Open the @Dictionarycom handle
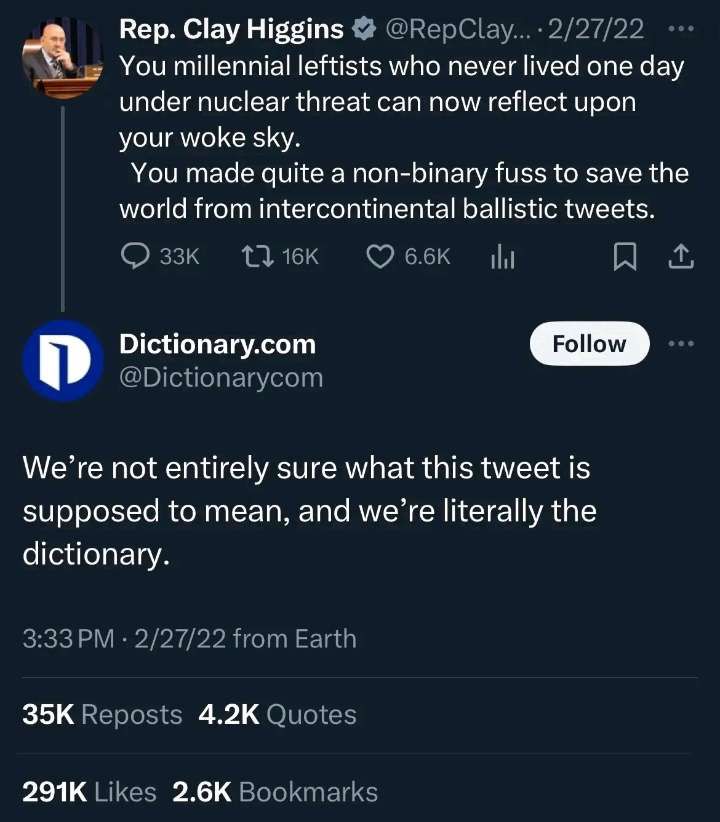720x822 pixels. (x=221, y=377)
